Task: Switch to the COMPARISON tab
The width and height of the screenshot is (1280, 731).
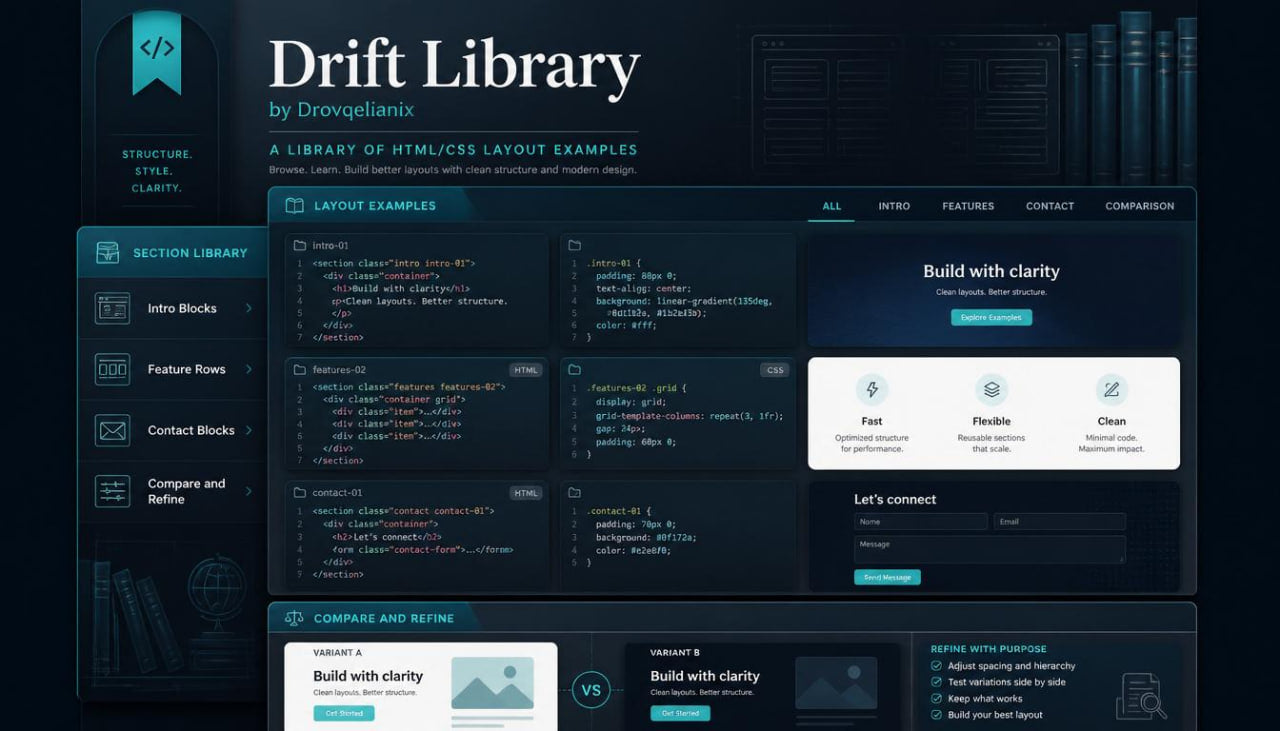Action: tap(1140, 206)
